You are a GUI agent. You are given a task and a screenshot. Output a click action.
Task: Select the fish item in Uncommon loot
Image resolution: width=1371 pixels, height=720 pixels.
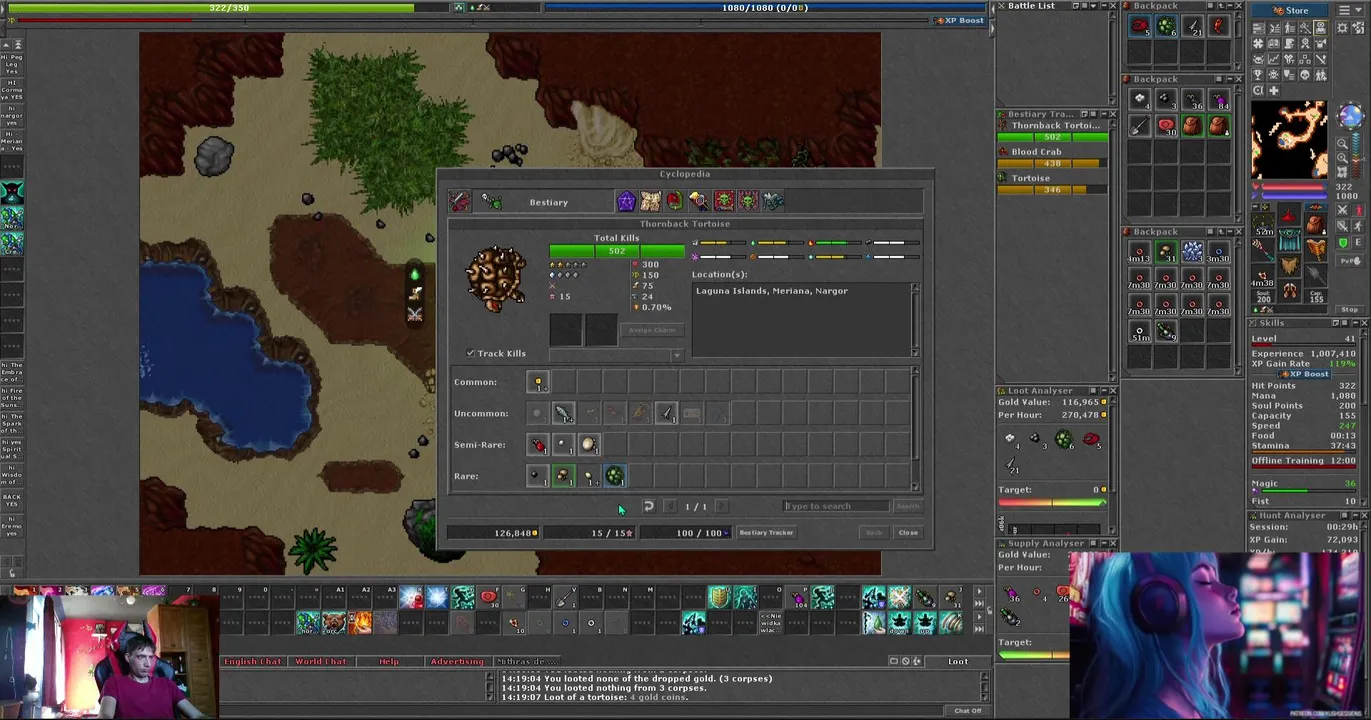563,413
